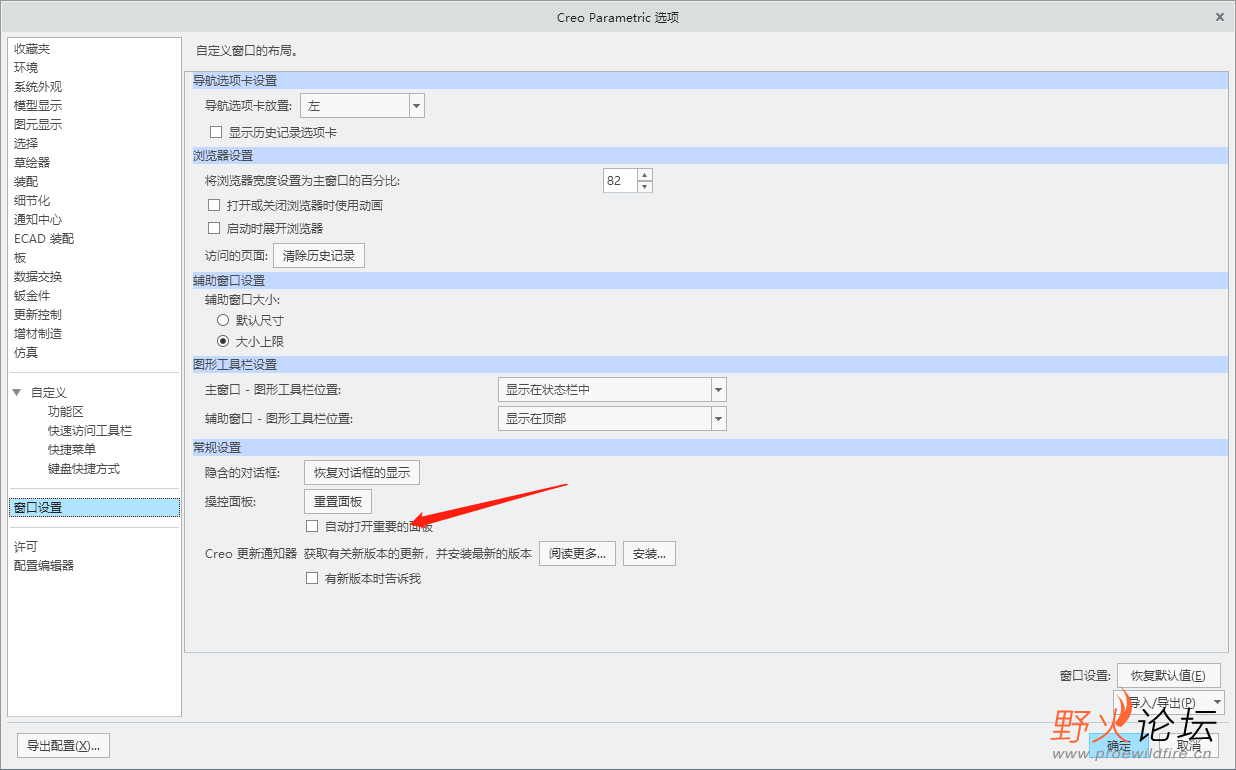Collapse the 自定义 tree group
Viewport: 1236px width, 770px height.
(x=17, y=392)
